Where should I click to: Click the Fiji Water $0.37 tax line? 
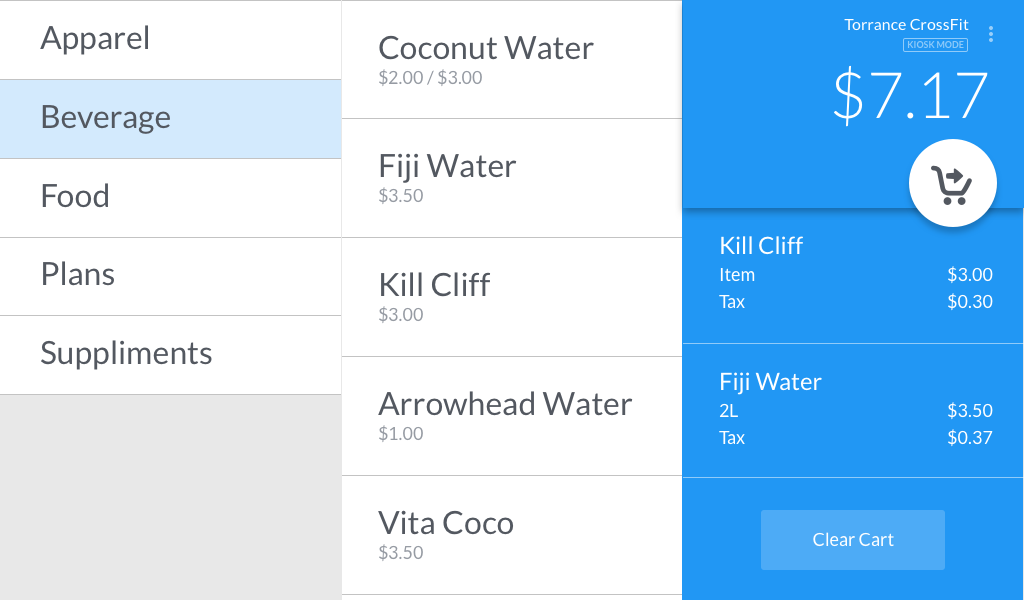pos(855,438)
